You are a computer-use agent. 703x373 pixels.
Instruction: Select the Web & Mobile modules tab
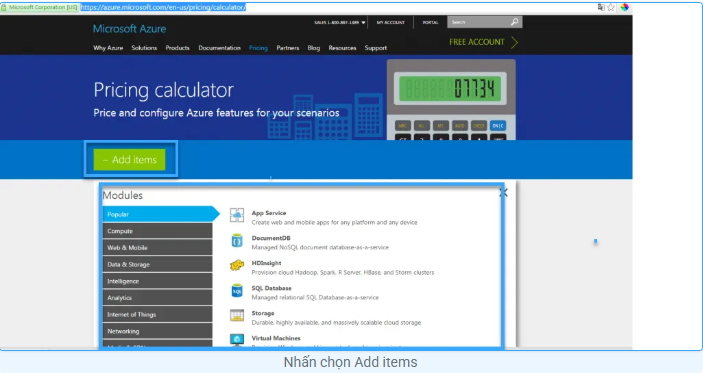point(157,247)
